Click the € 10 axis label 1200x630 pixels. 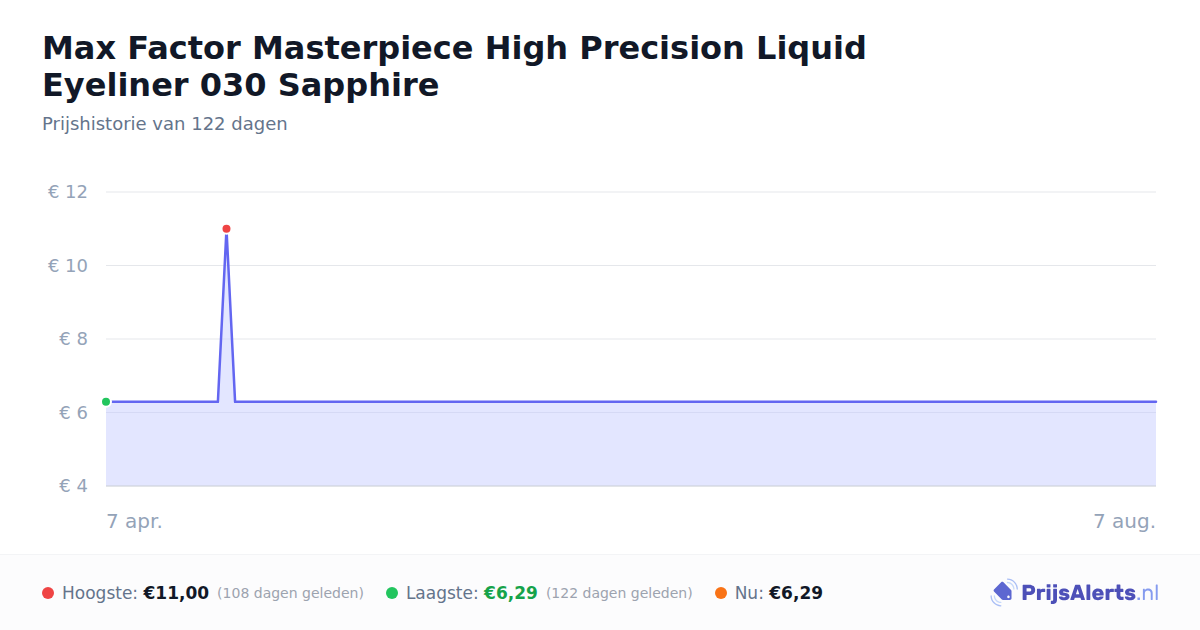(x=68, y=265)
